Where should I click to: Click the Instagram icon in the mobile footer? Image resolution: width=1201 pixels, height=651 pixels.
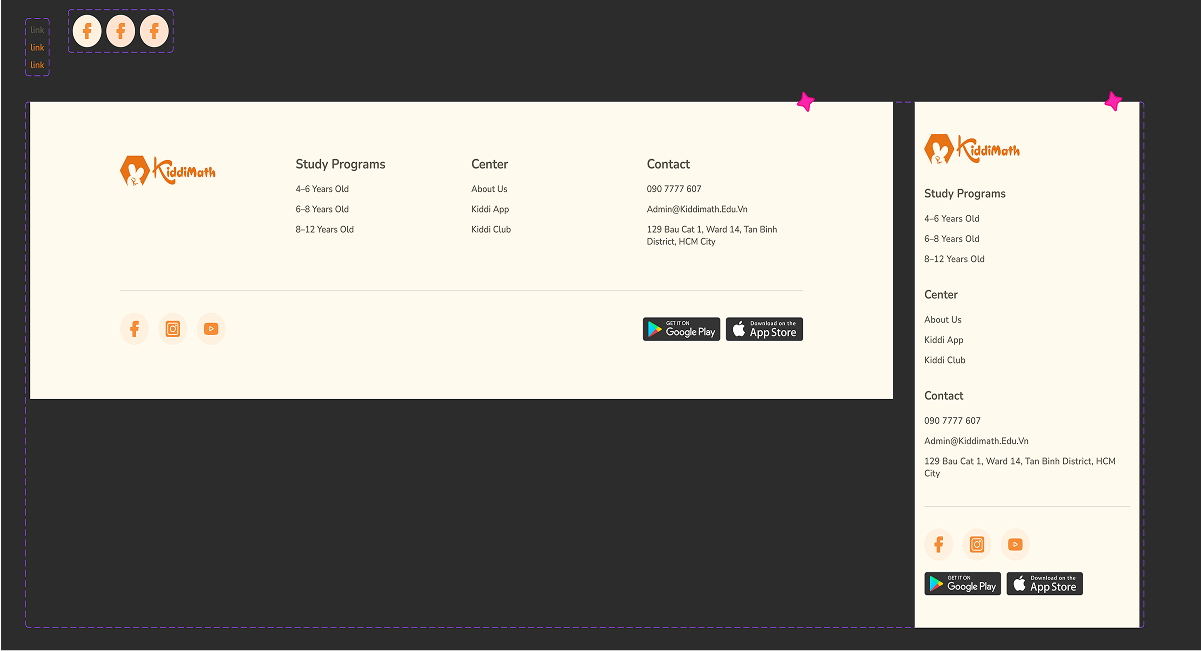pyautogui.click(x=977, y=544)
